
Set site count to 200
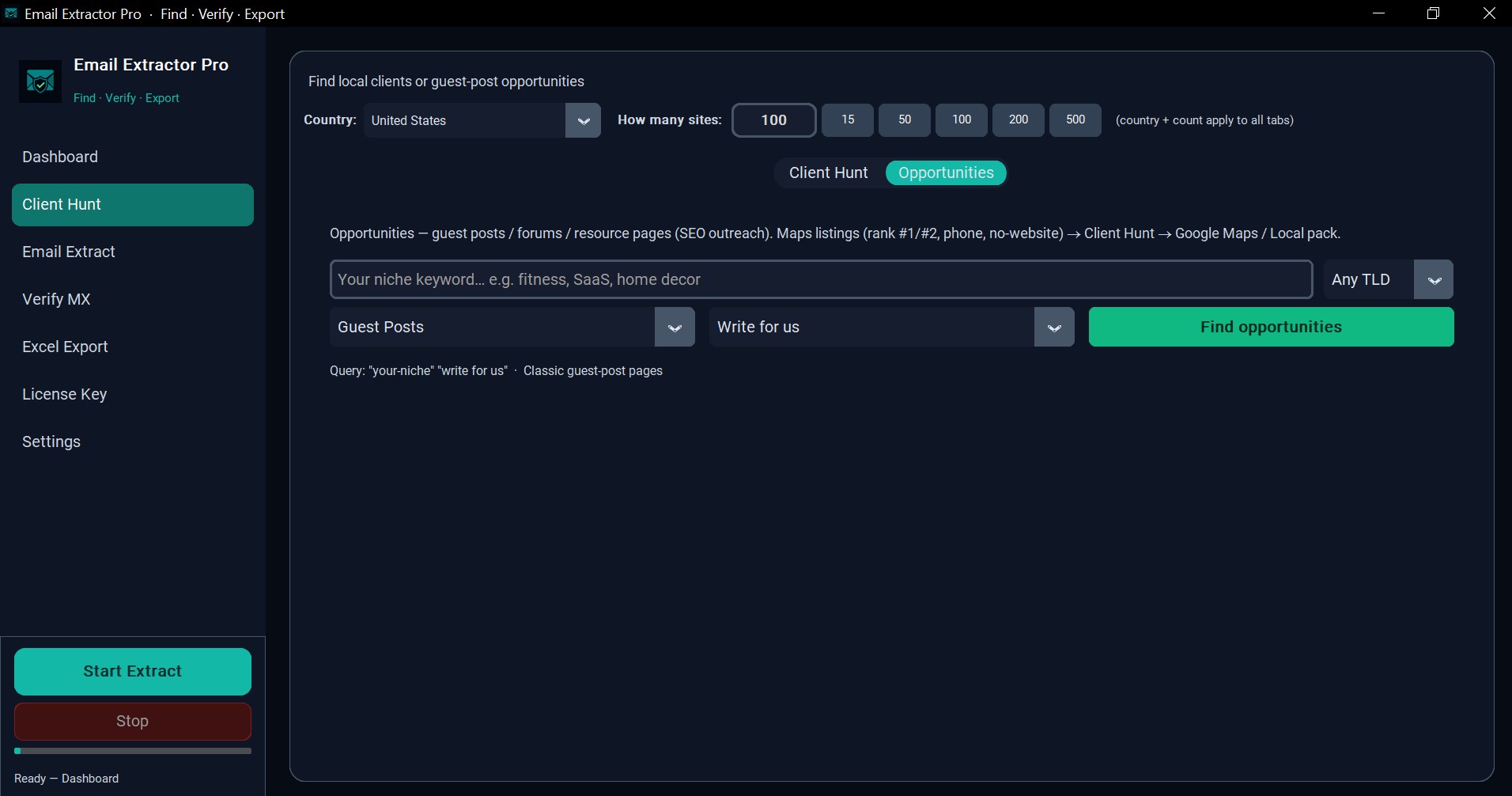coord(1019,119)
